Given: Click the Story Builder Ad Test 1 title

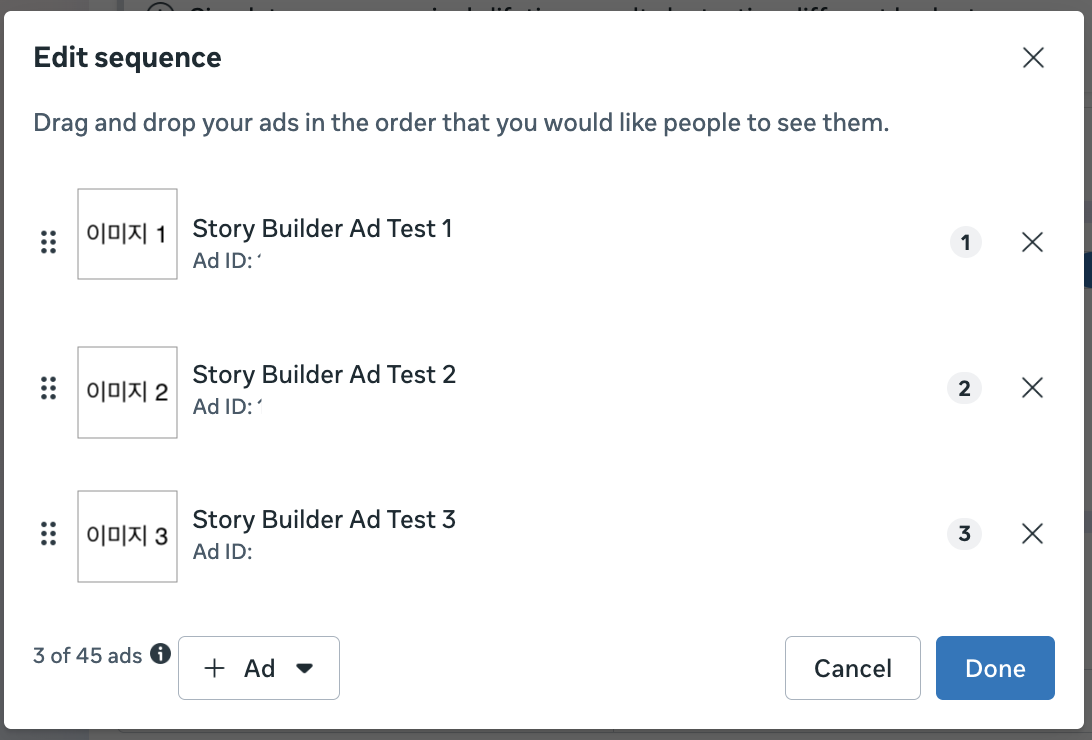Looking at the screenshot, I should [x=322, y=229].
